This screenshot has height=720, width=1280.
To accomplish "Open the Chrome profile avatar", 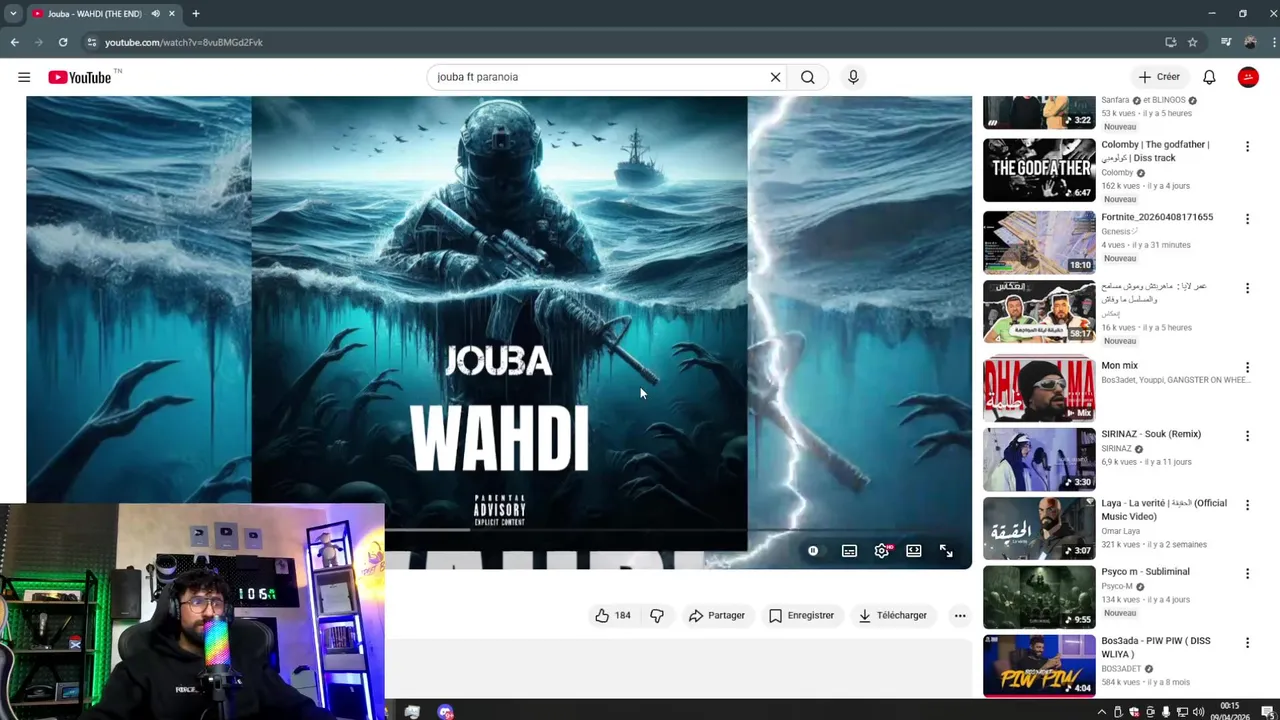I will coord(1250,42).
